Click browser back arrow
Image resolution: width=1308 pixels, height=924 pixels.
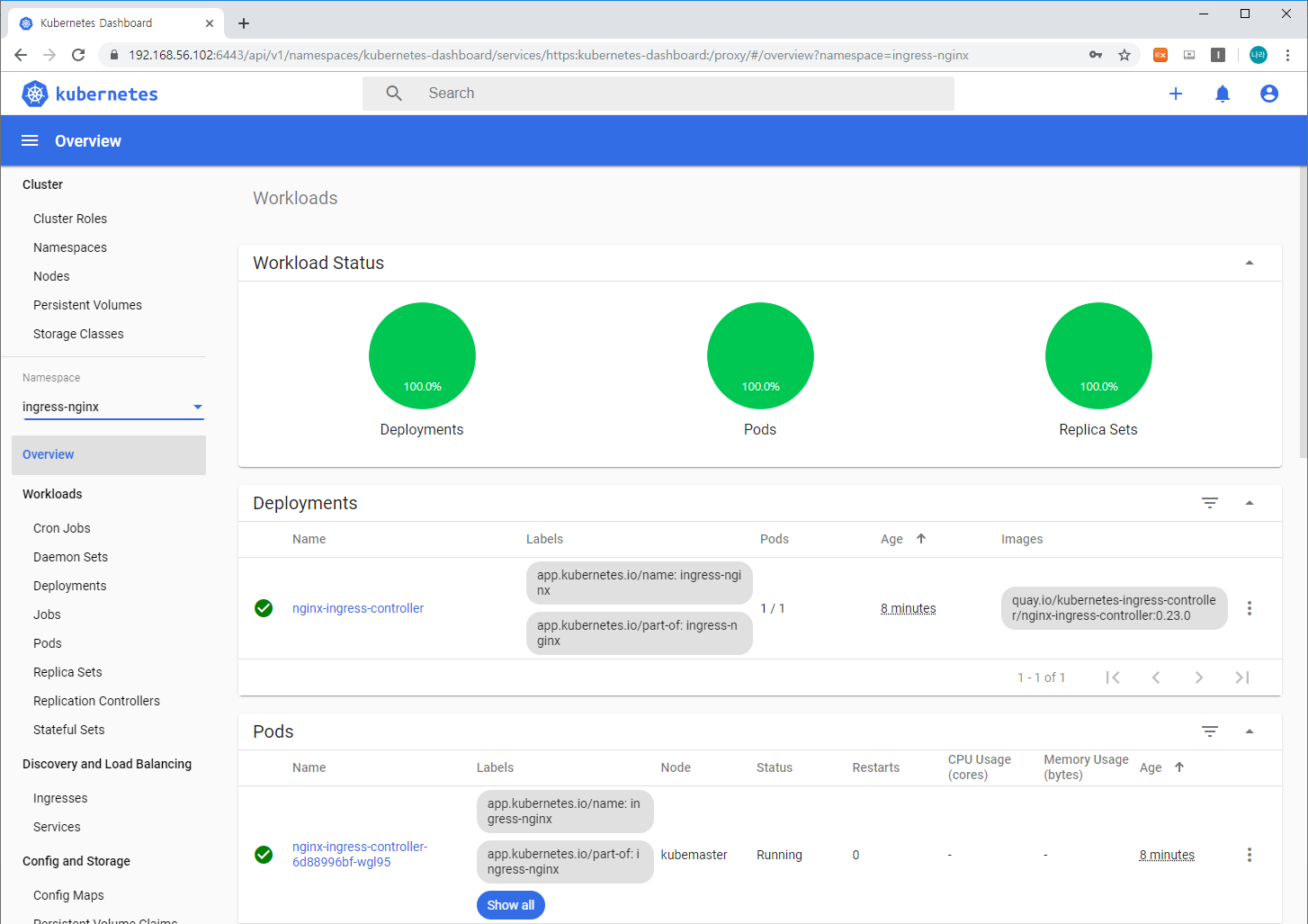click(21, 55)
